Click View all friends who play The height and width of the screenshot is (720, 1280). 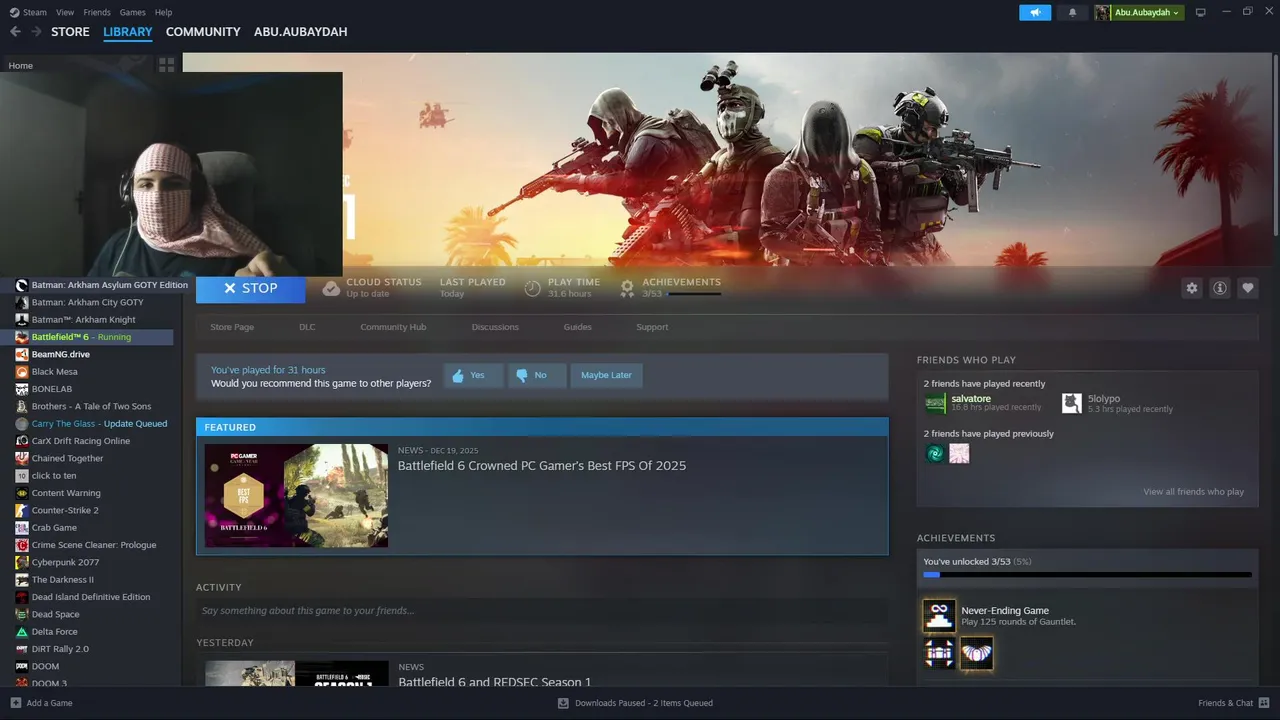pos(1194,492)
